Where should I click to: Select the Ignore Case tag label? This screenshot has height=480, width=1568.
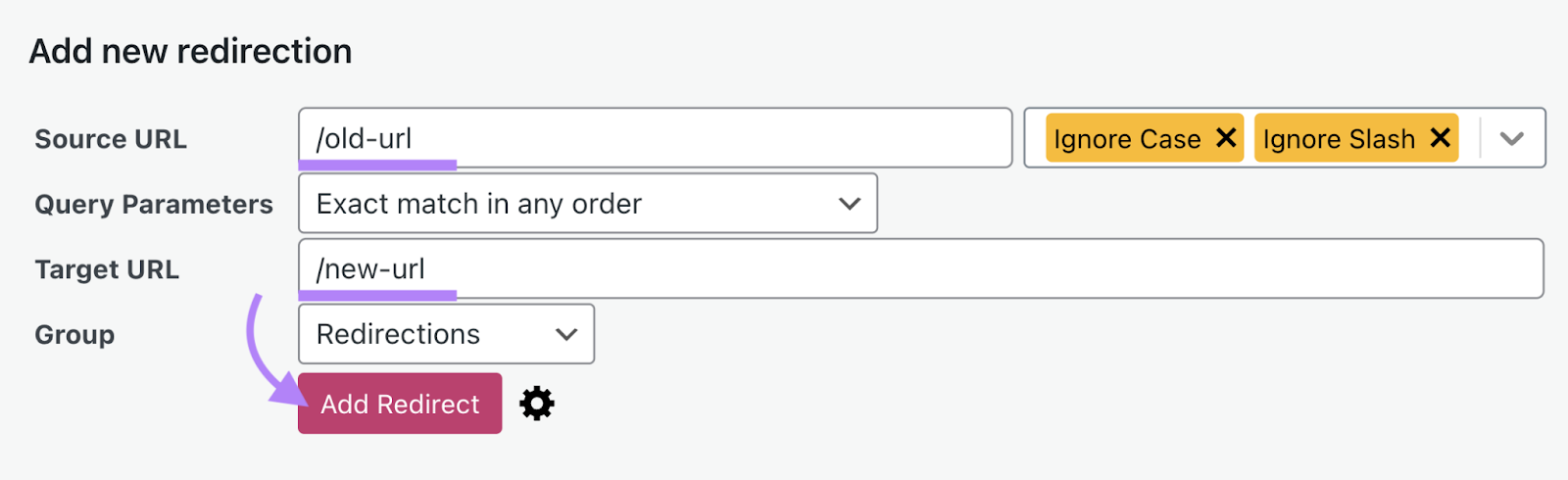point(1127,139)
